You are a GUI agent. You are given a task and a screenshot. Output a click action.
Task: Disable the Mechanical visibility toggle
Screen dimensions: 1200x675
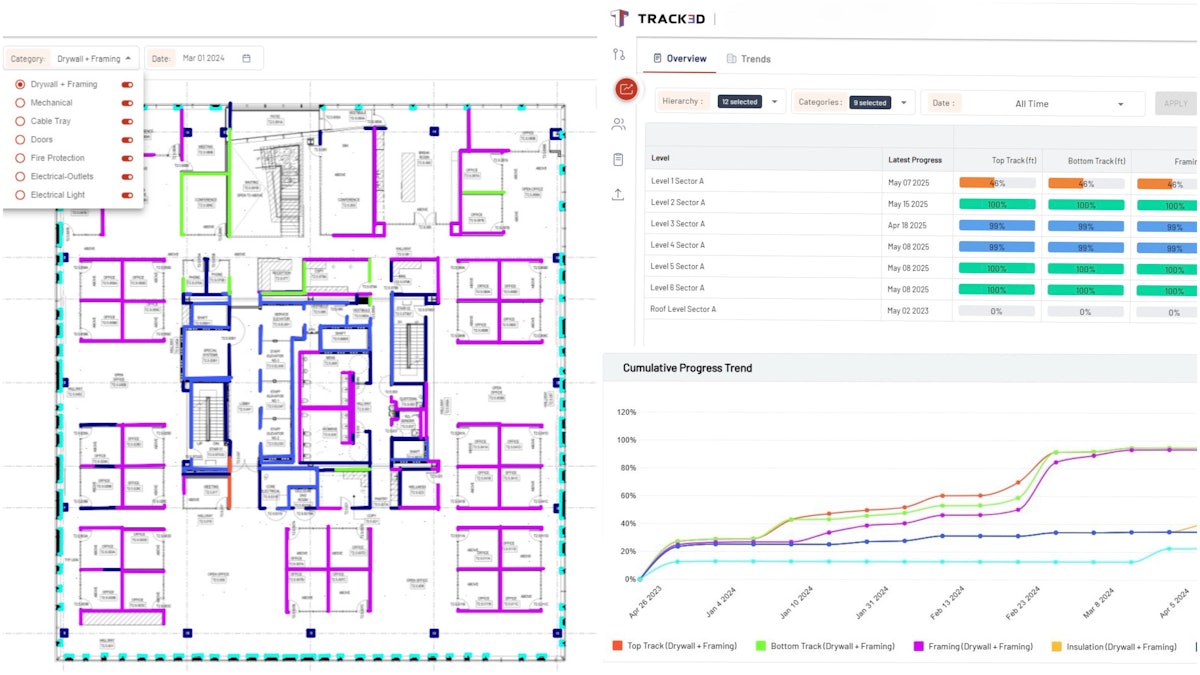click(129, 102)
